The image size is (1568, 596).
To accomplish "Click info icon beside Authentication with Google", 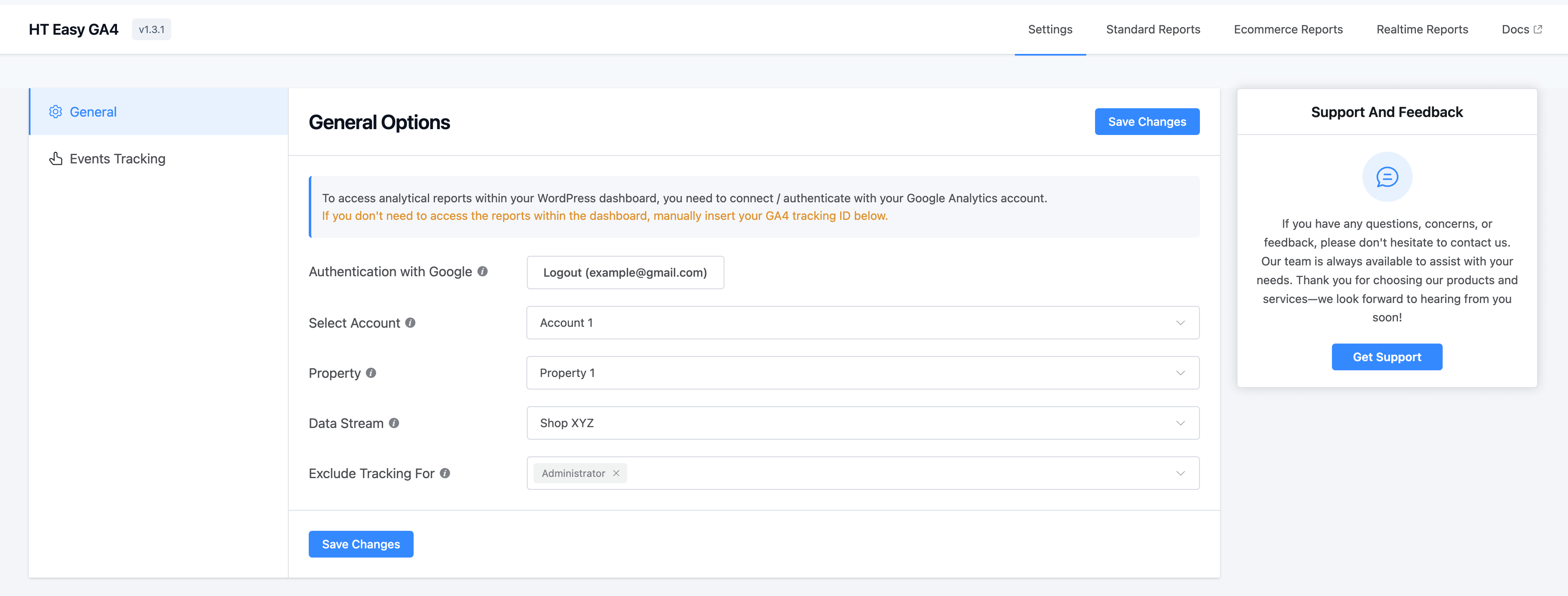I will [x=482, y=272].
